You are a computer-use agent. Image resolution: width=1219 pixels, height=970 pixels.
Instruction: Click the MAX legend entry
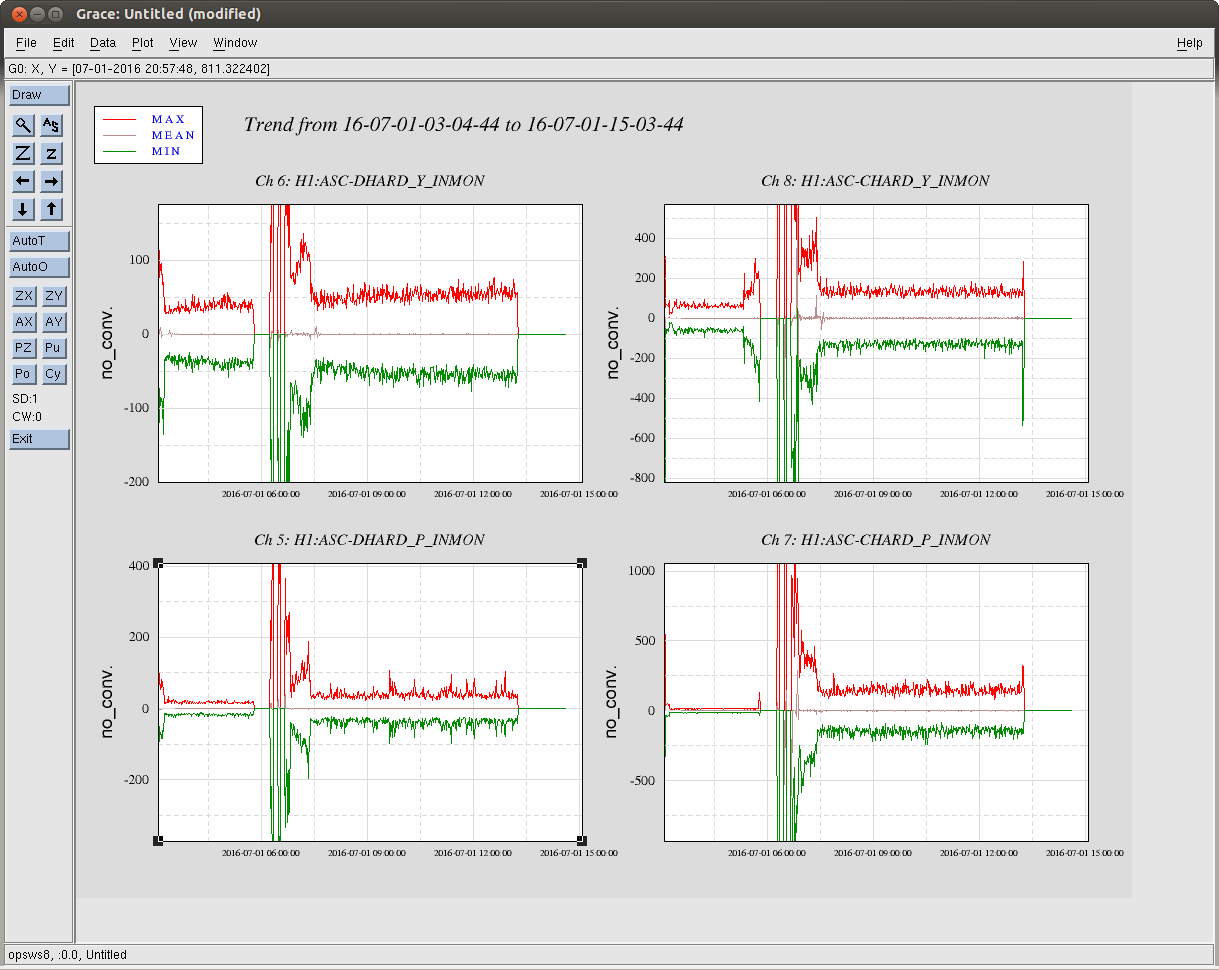[x=168, y=119]
